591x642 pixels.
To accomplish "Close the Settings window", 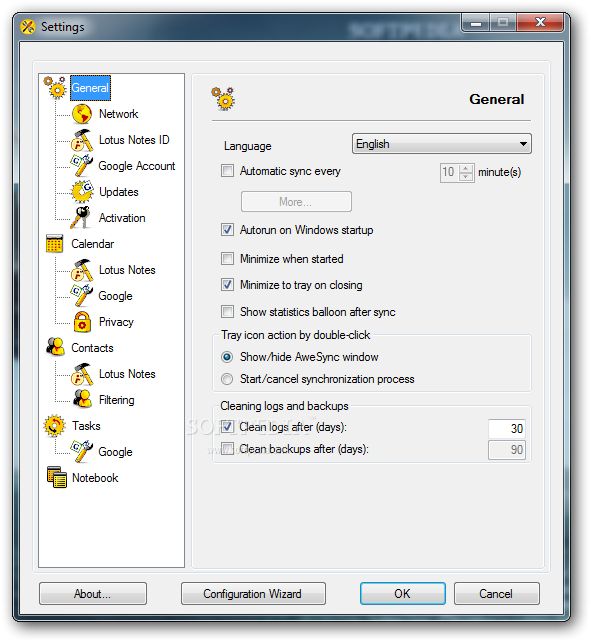I will pos(540,22).
